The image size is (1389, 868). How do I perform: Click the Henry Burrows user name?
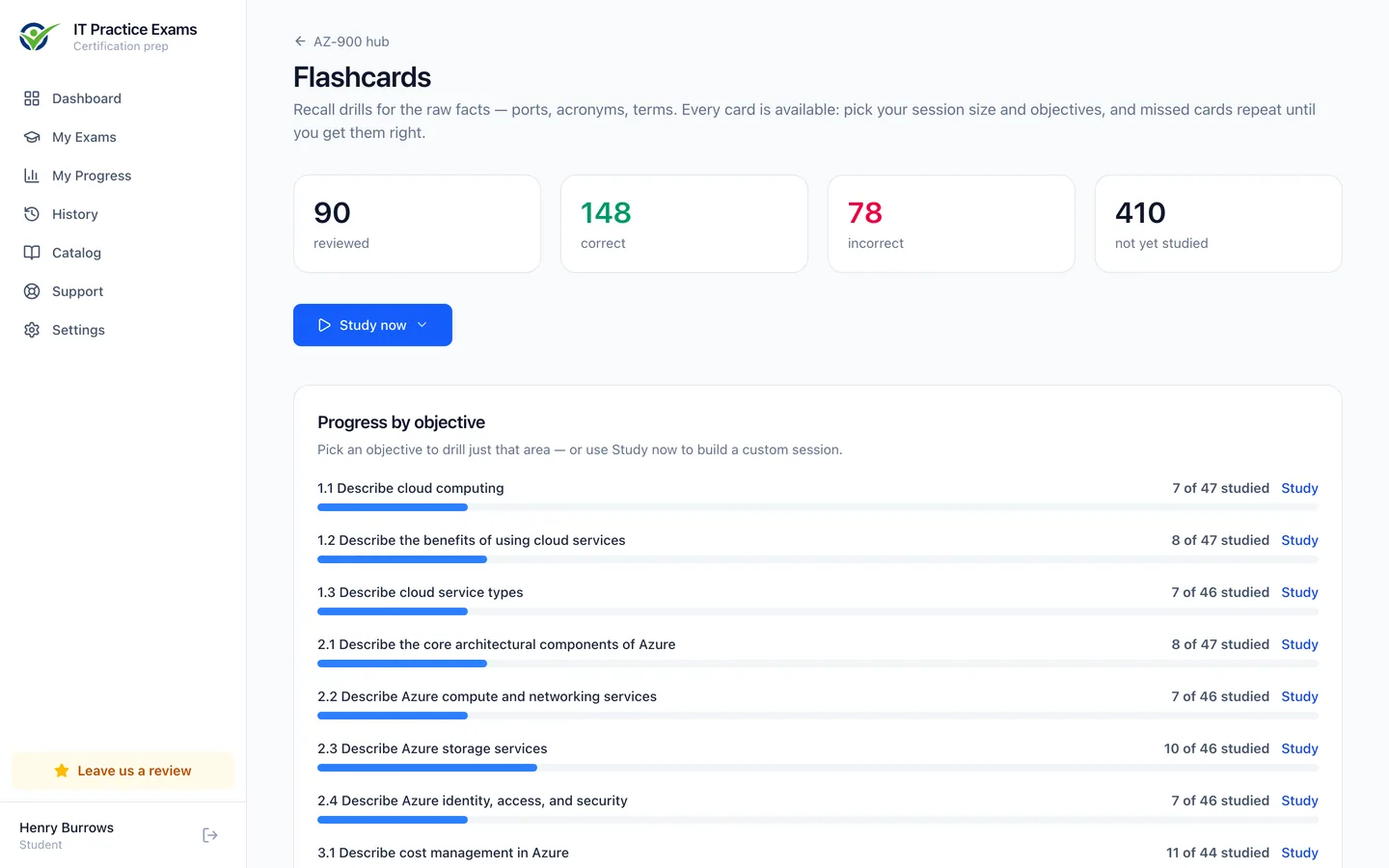click(67, 827)
